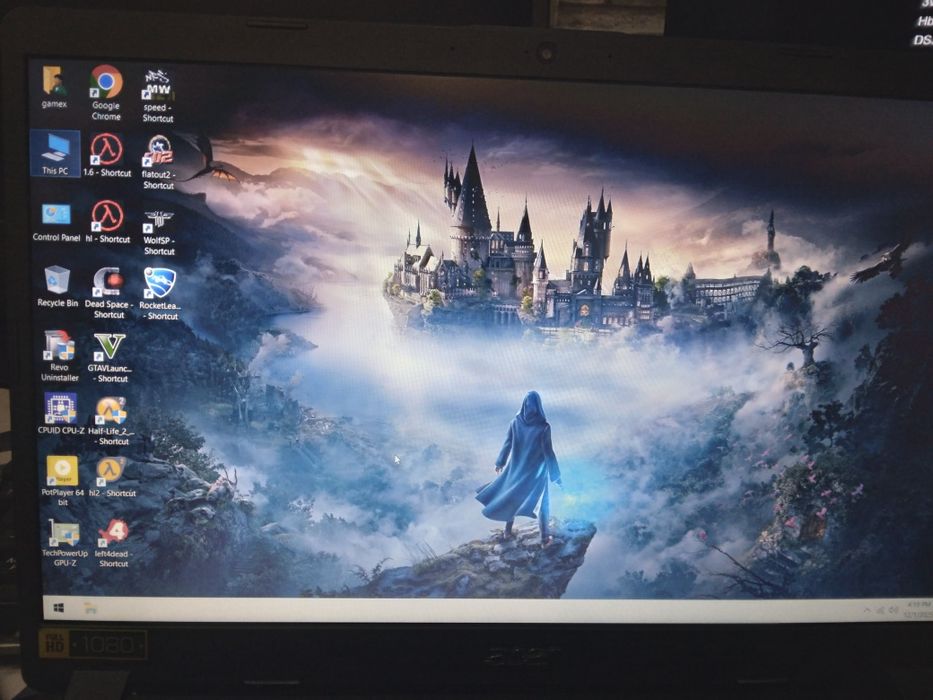Open the taskbar clock and date

(917, 610)
